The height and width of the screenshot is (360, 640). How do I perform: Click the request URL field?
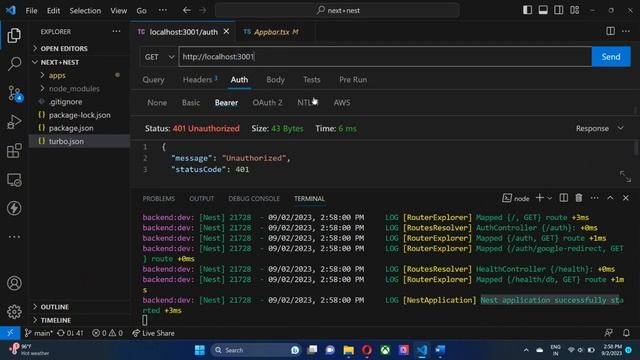point(385,57)
